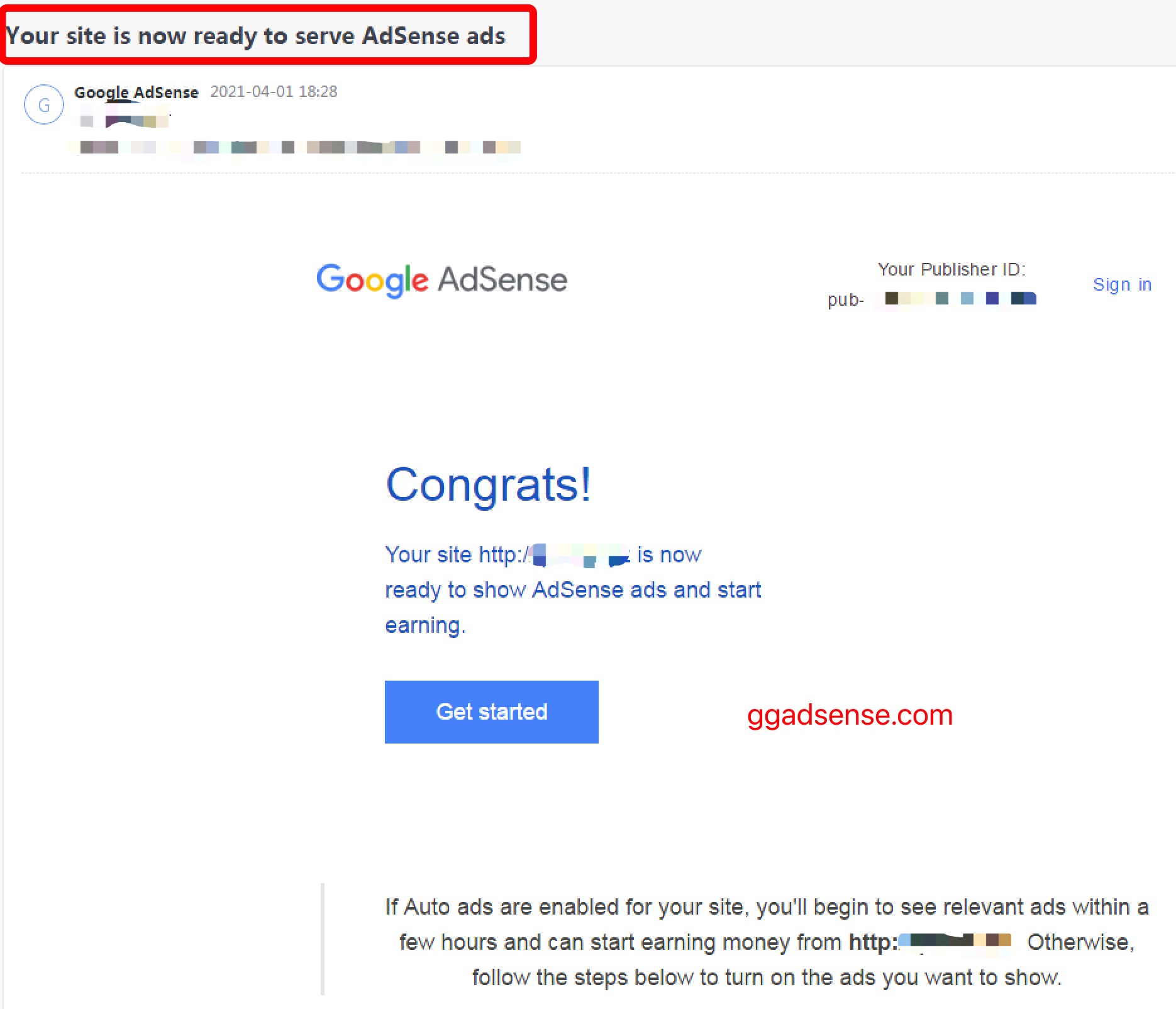
Task: Click the Google AdSense sender name
Action: pos(136,92)
